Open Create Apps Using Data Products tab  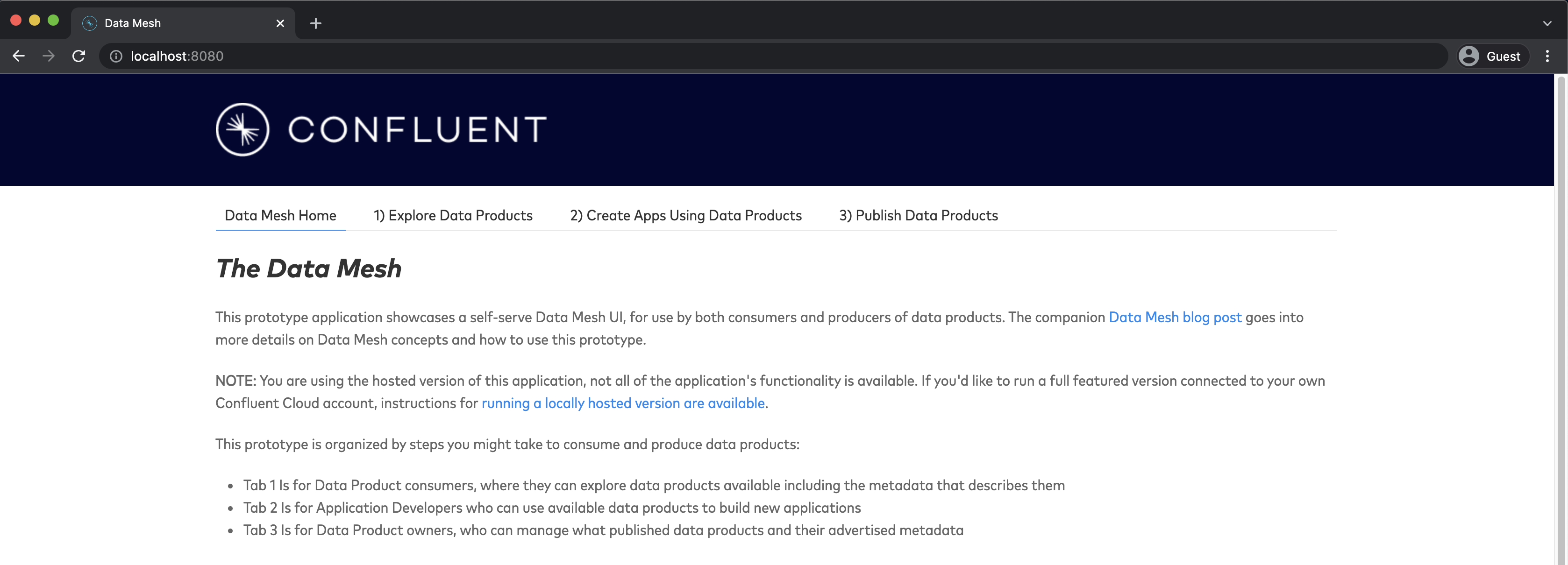click(685, 215)
